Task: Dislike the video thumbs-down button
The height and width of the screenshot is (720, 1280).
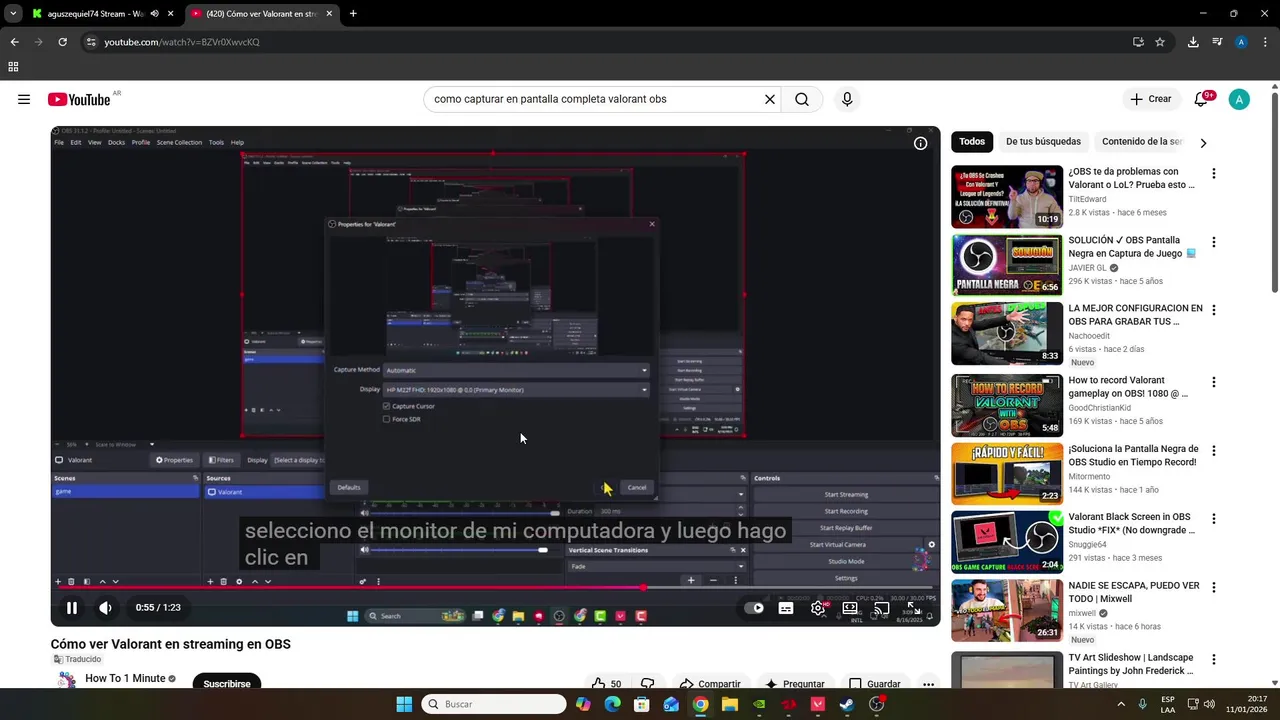Action: pos(647,684)
